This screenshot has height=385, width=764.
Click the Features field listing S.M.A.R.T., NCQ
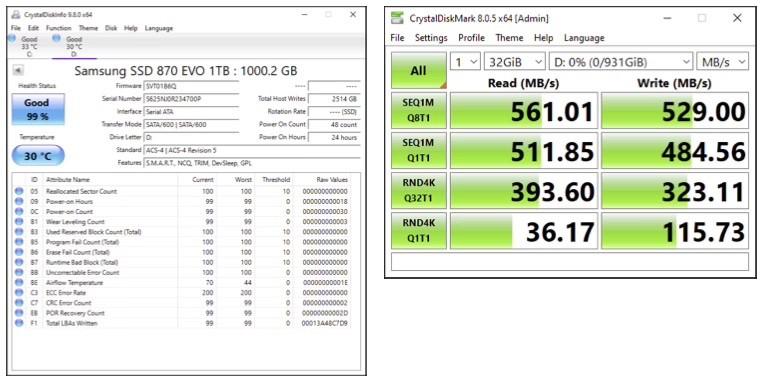coord(252,163)
